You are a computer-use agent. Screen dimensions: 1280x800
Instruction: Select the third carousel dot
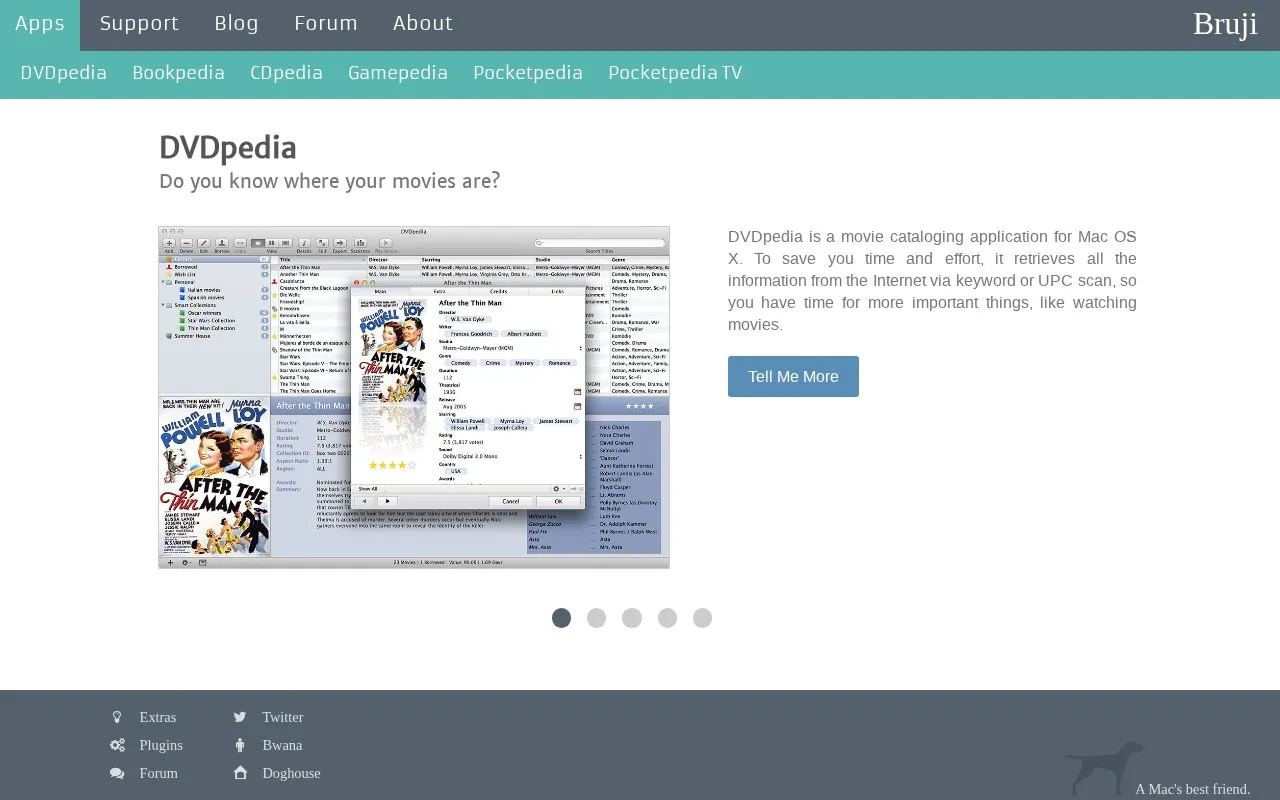click(632, 618)
